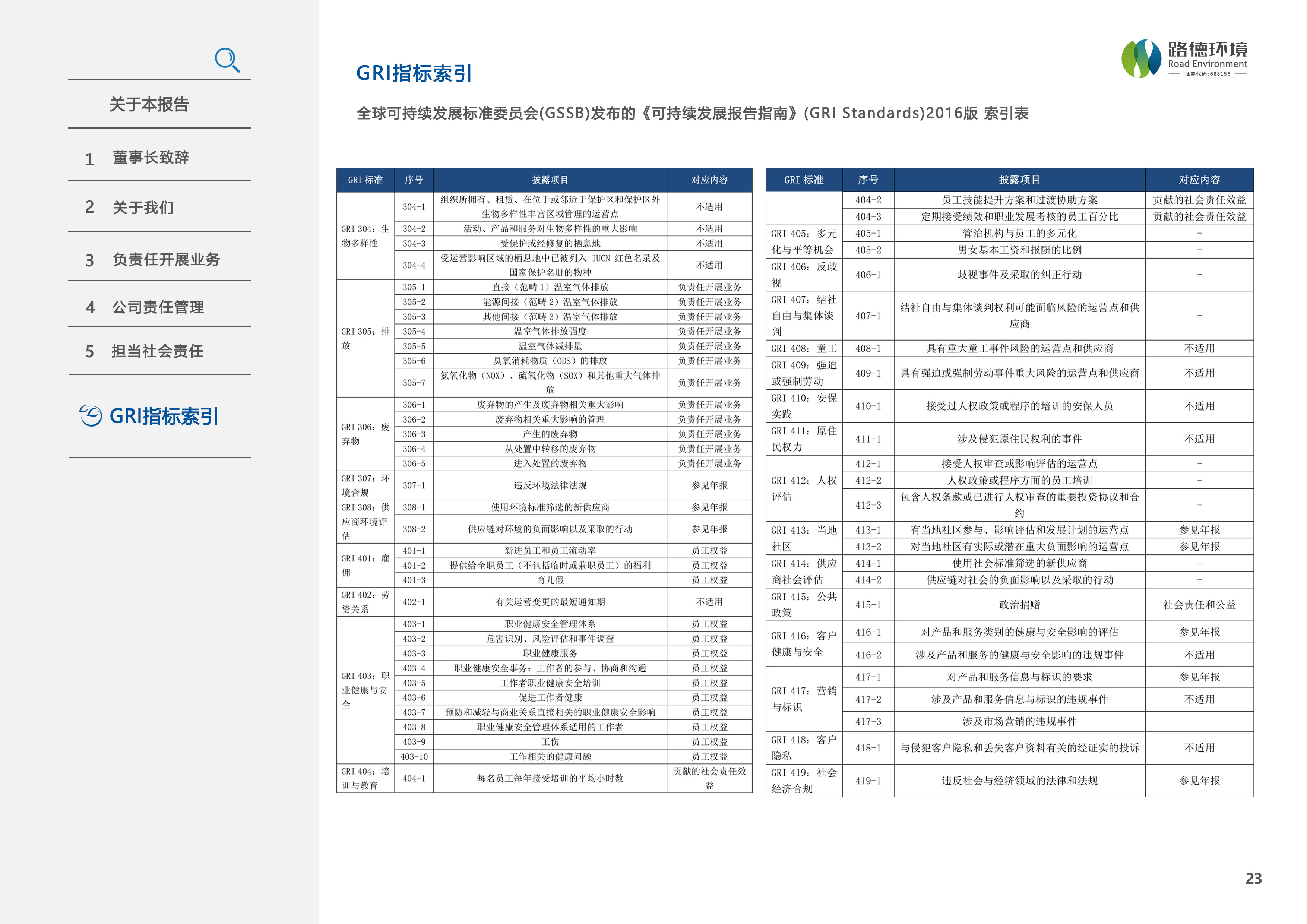The image size is (1307, 924).
Task: Jump to section 5 担当社会责任
Action: 157,351
